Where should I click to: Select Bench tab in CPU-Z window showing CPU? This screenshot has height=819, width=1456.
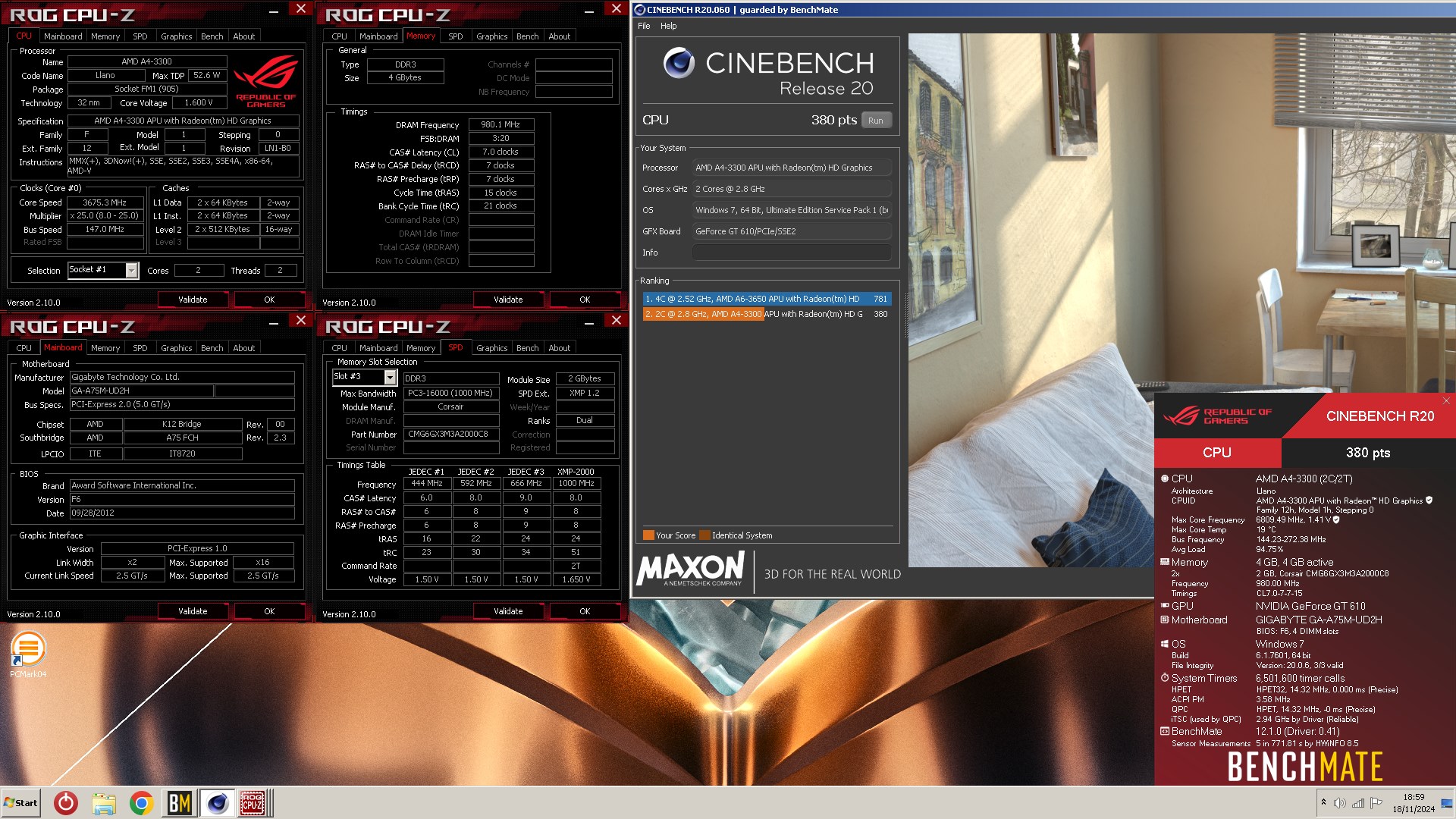(212, 36)
